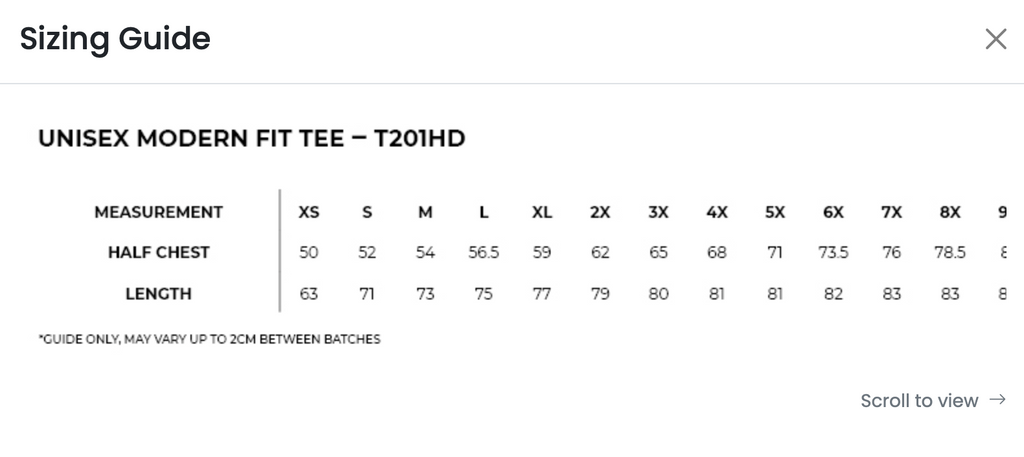
Task: Select the HALF CHEST row label
Action: tap(158, 253)
